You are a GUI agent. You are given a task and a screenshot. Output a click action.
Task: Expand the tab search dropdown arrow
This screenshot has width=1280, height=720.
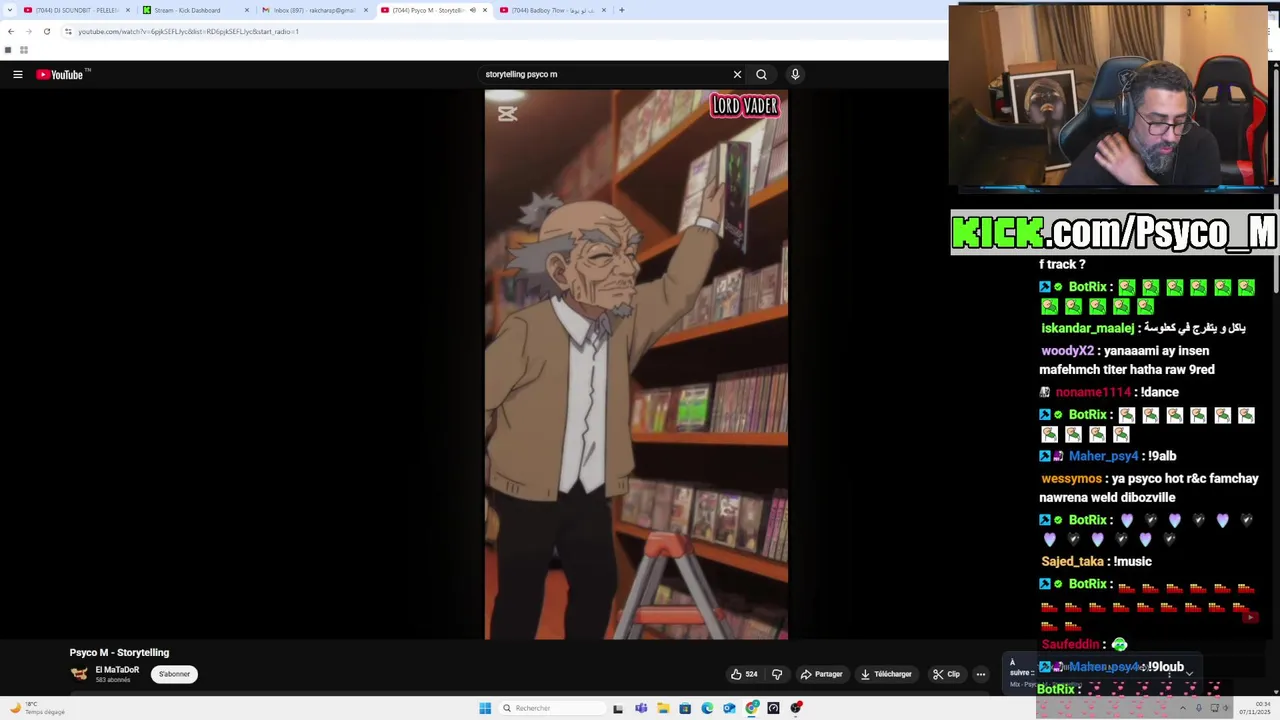(x=9, y=10)
